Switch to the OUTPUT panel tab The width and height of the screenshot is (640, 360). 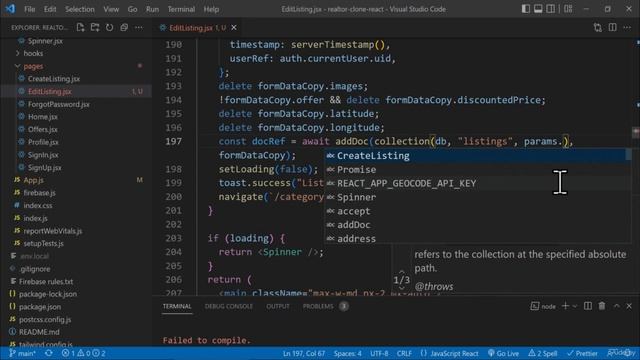coord(278,306)
